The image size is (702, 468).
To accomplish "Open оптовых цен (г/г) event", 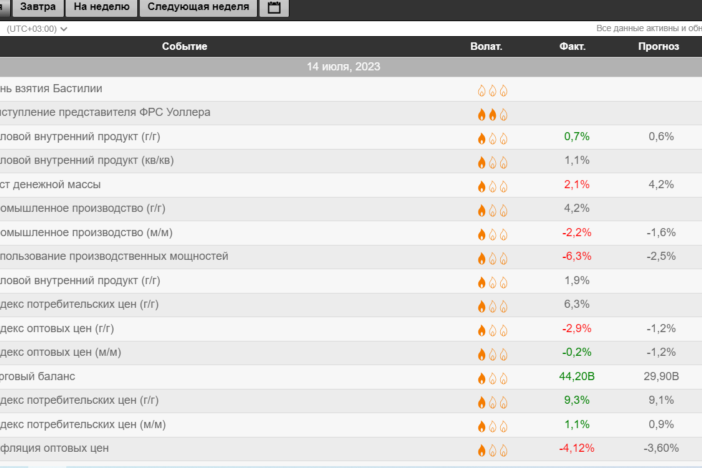I will 57,328.
